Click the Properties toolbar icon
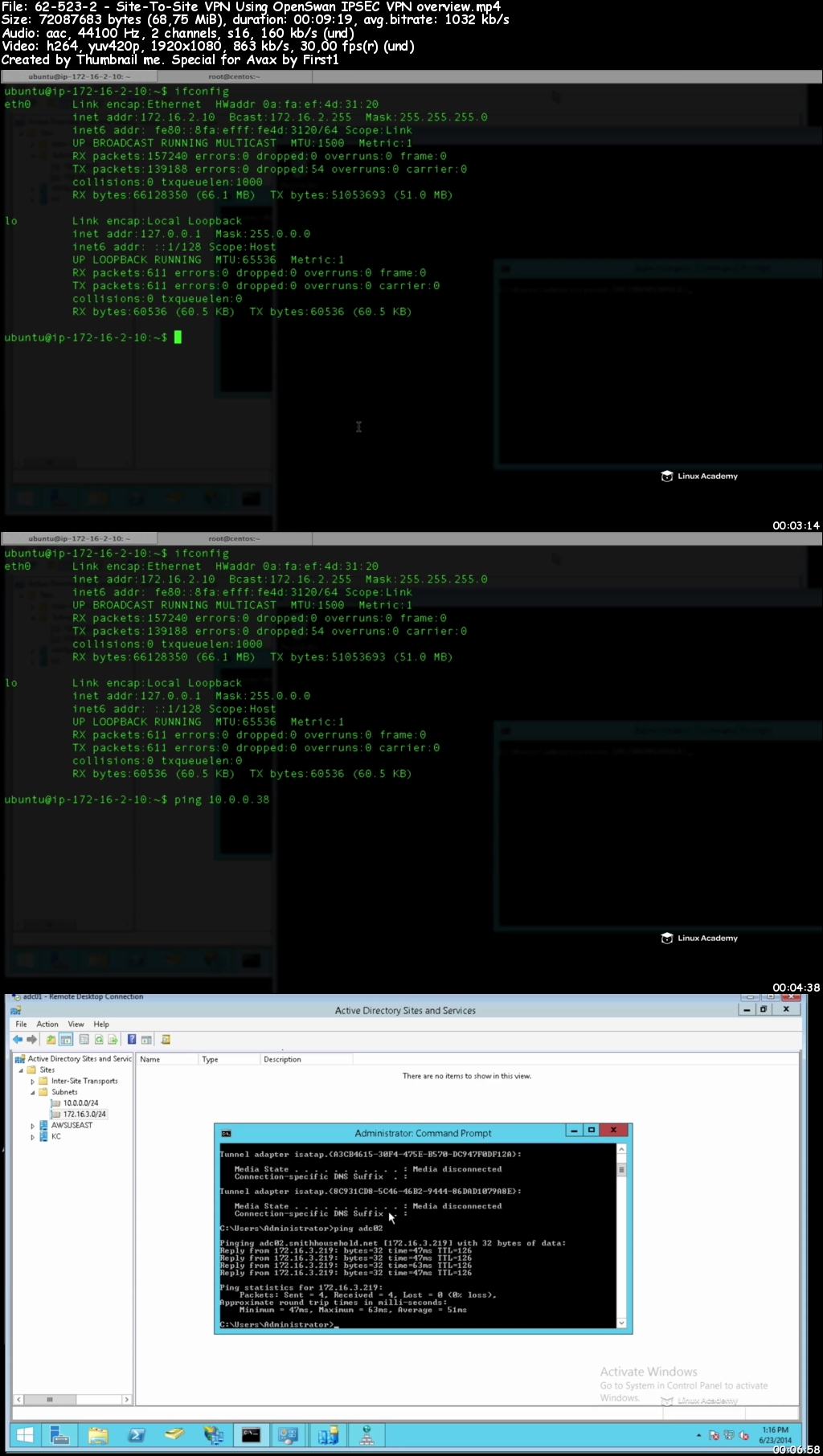The width and height of the screenshot is (823, 1456). click(x=84, y=1039)
